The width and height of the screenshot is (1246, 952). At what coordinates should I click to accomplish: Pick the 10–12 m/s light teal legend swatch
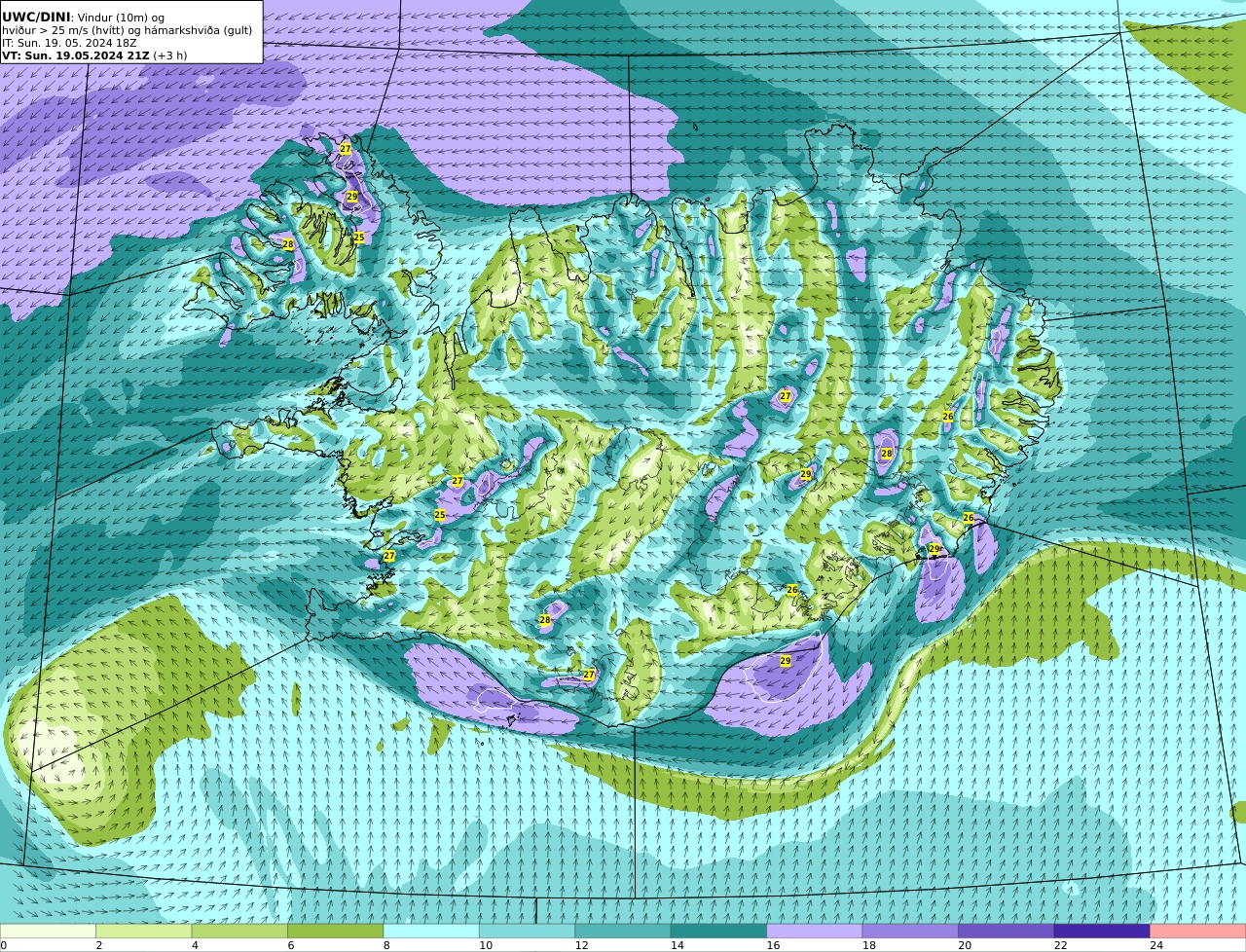pyautogui.click(x=527, y=931)
